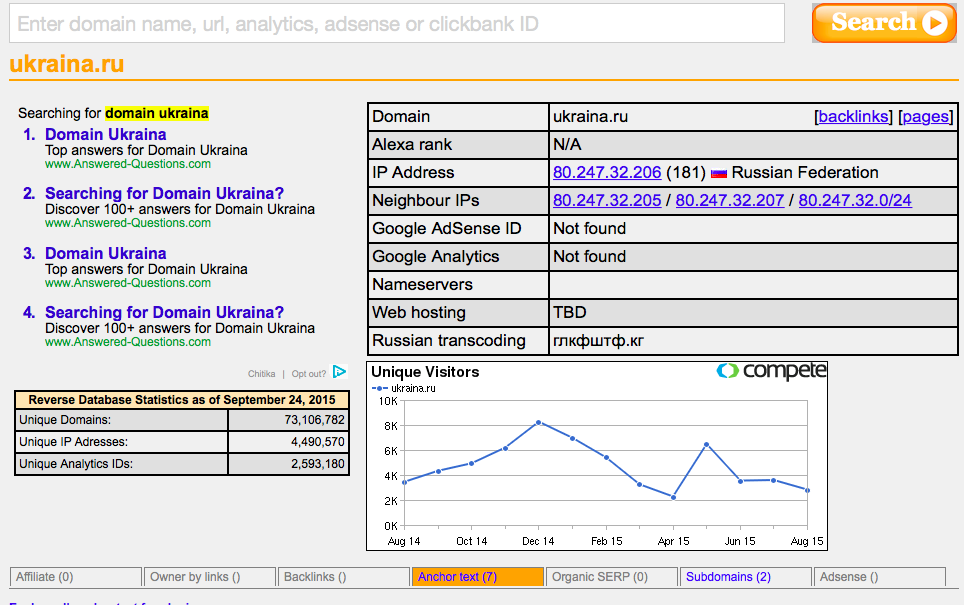Click the Opt out? link
The image size is (964, 605).
pyautogui.click(x=309, y=374)
